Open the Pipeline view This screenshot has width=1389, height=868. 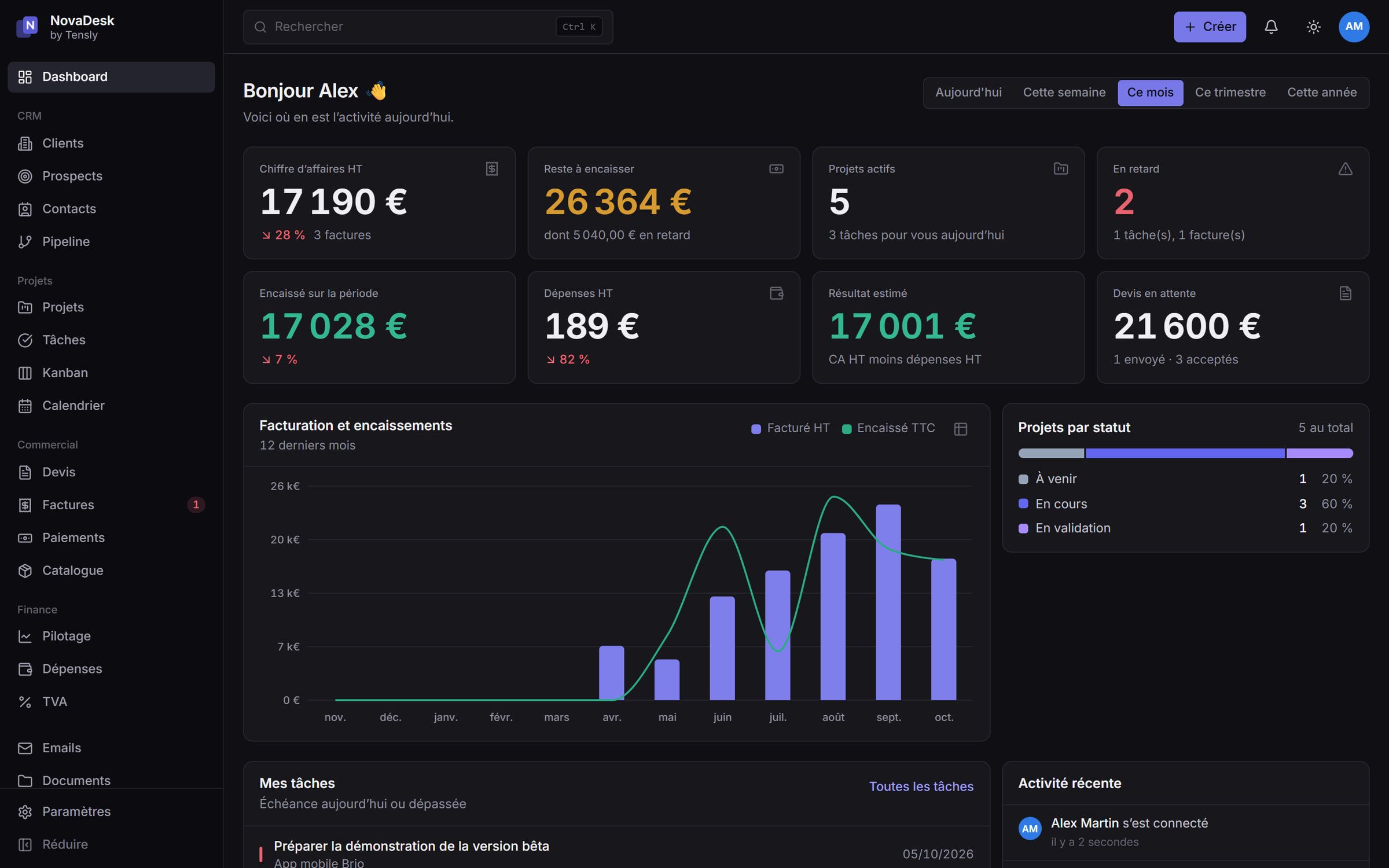pyautogui.click(x=111, y=241)
